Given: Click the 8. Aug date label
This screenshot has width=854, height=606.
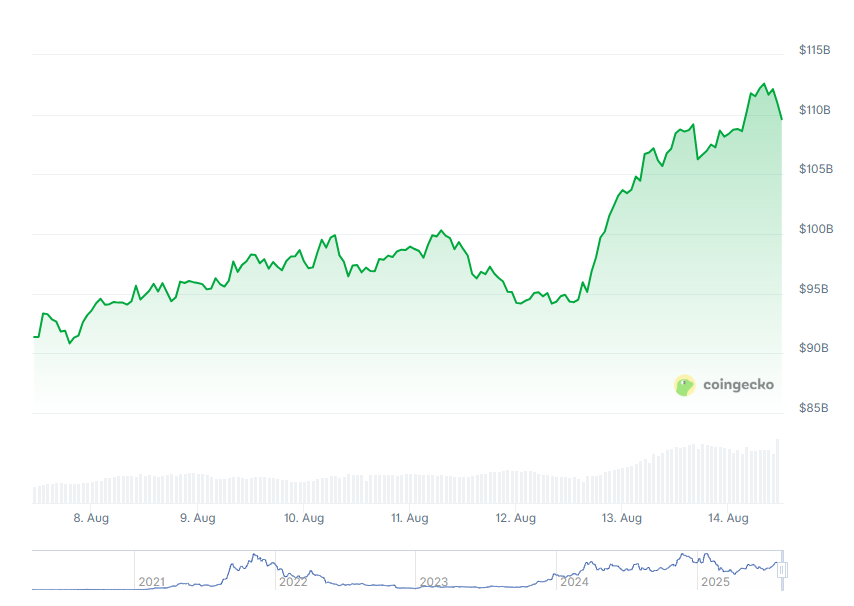Looking at the screenshot, I should pos(91,518).
